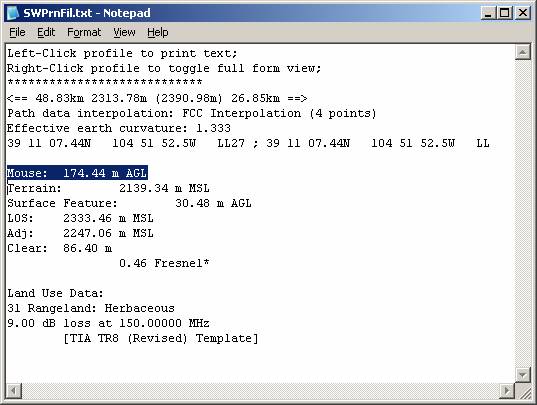Click the vertical scrollbar down arrow
The height and width of the screenshot is (405, 537).
click(523, 375)
